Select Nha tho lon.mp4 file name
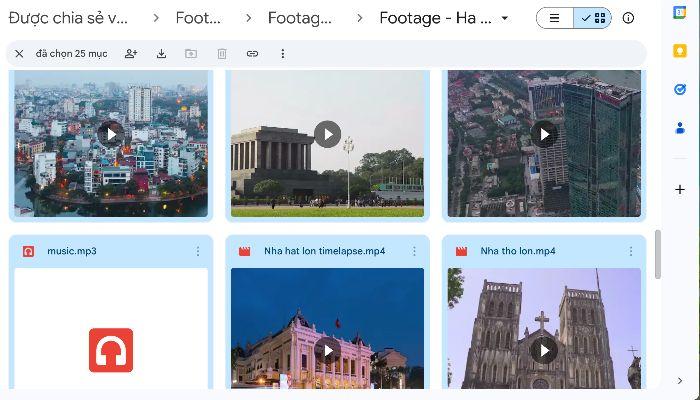This screenshot has height=400, width=700. (518, 251)
